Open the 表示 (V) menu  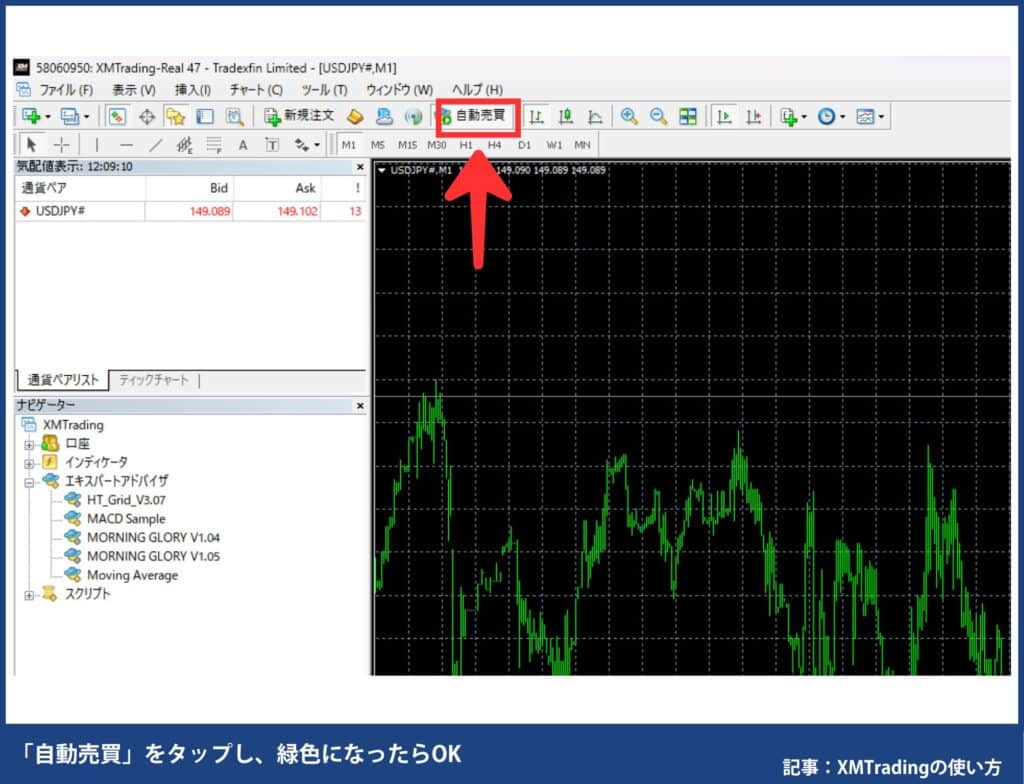(x=134, y=90)
